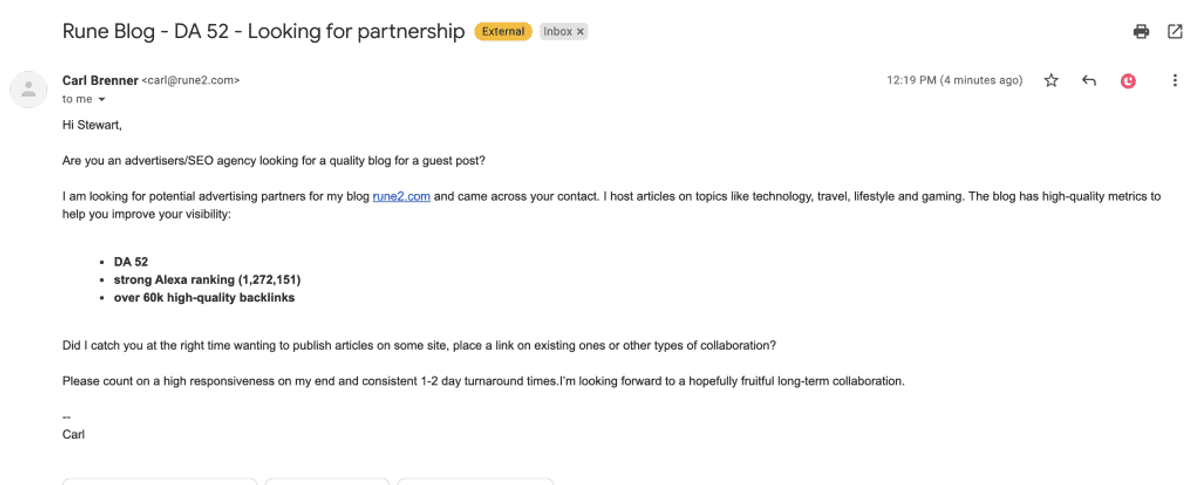Print this email with the printer icon

tap(1141, 31)
